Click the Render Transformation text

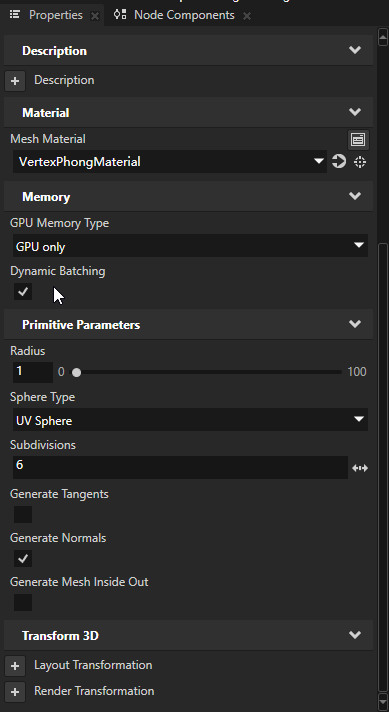click(x=94, y=691)
